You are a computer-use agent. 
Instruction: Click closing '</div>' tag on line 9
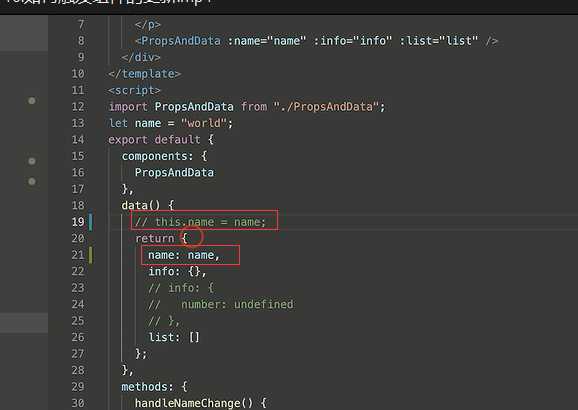coord(141,57)
